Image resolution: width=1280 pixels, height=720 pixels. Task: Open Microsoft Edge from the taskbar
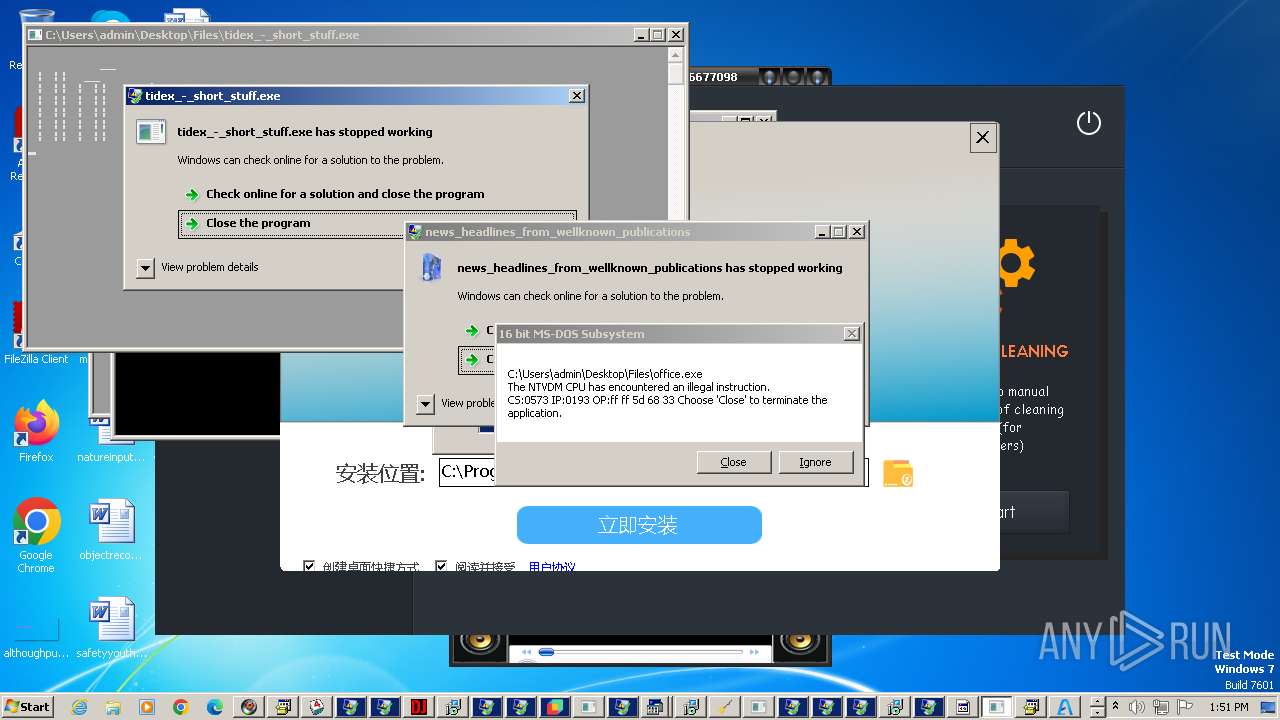(215, 707)
